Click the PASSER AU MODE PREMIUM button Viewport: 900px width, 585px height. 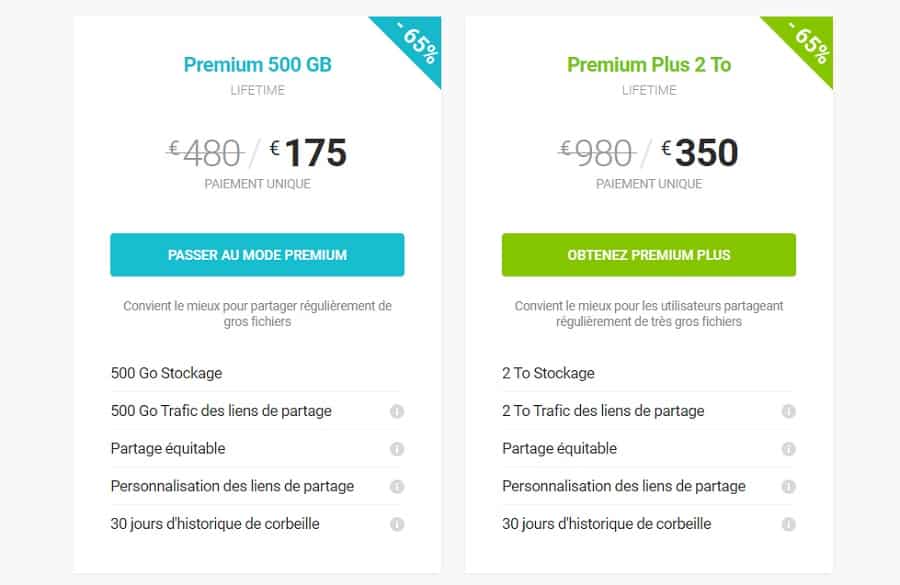click(257, 255)
